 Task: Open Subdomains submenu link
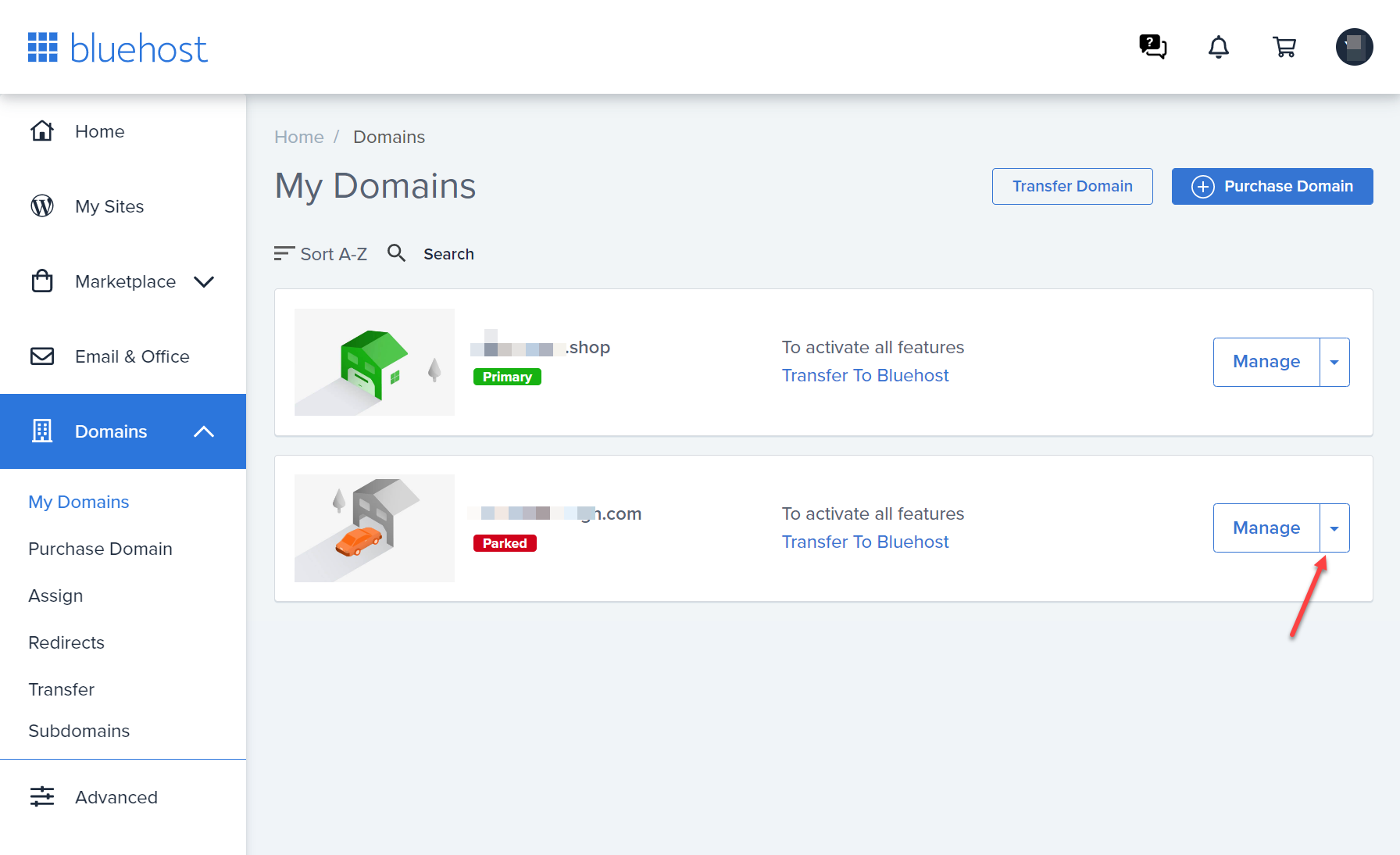pos(79,731)
